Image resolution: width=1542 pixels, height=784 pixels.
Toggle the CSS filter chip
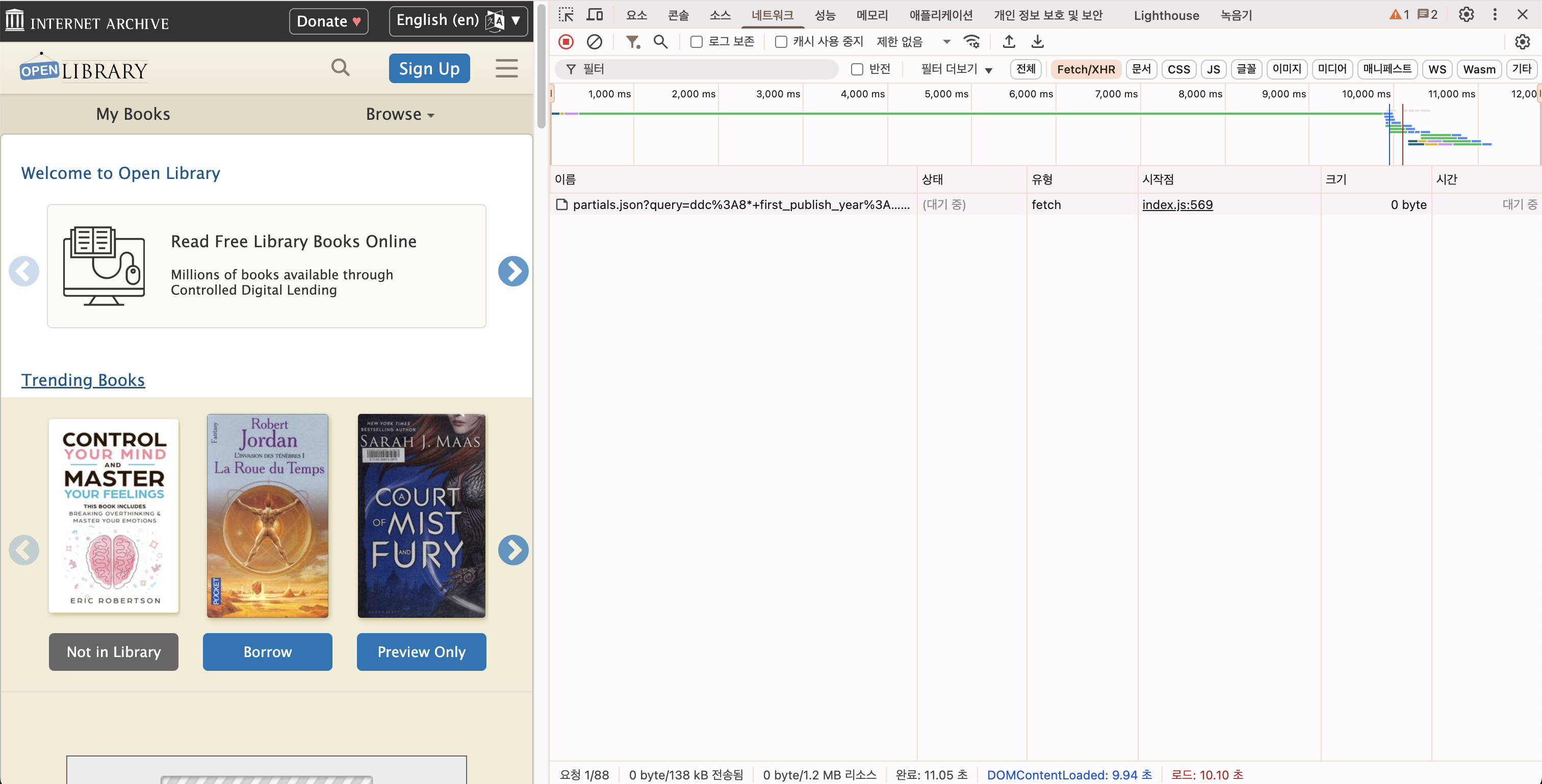tap(1178, 69)
